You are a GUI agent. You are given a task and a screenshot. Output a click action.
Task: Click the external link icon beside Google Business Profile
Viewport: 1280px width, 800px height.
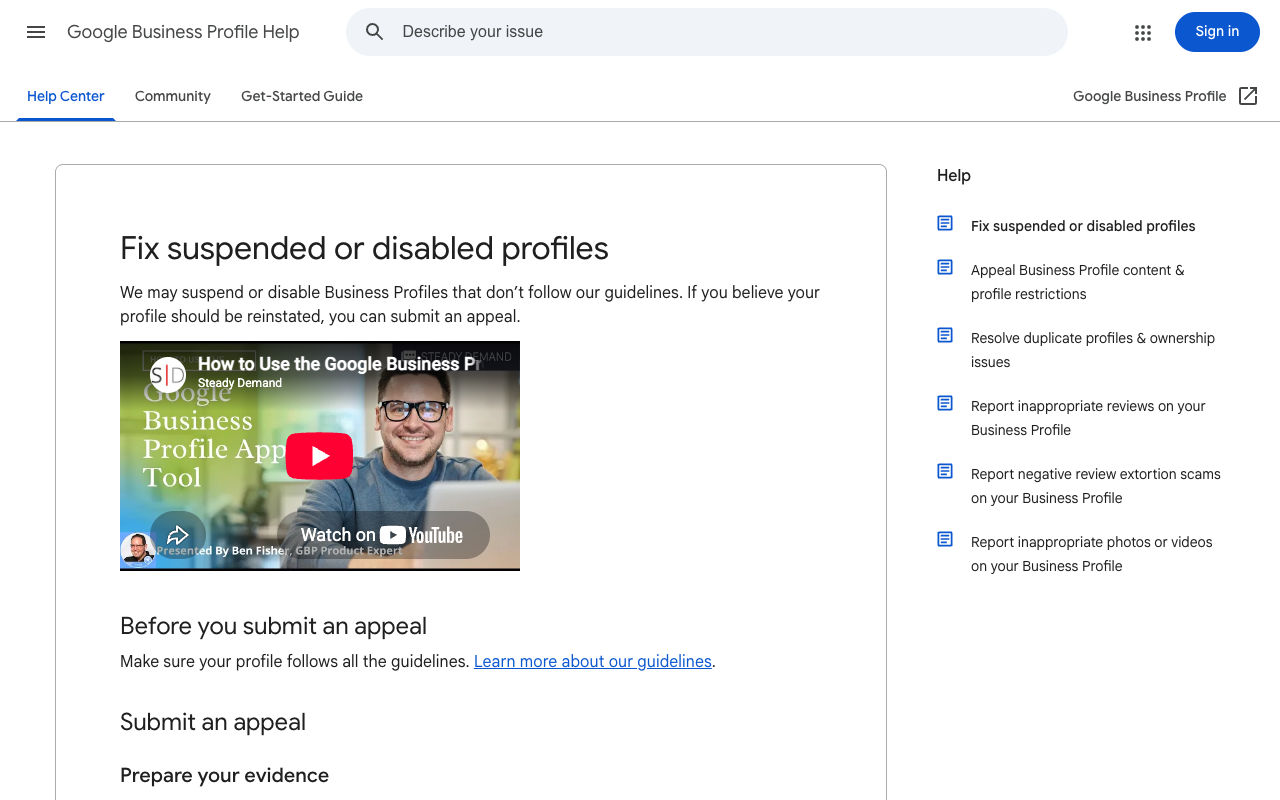coord(1248,96)
